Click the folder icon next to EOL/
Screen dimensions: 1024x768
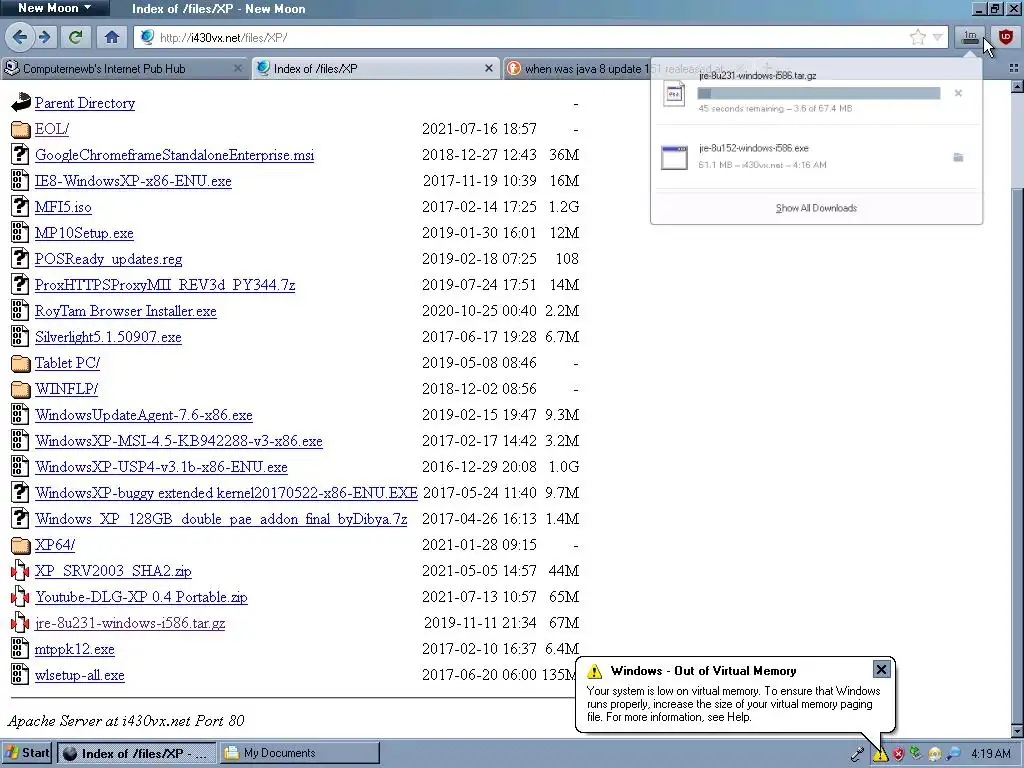(x=21, y=129)
